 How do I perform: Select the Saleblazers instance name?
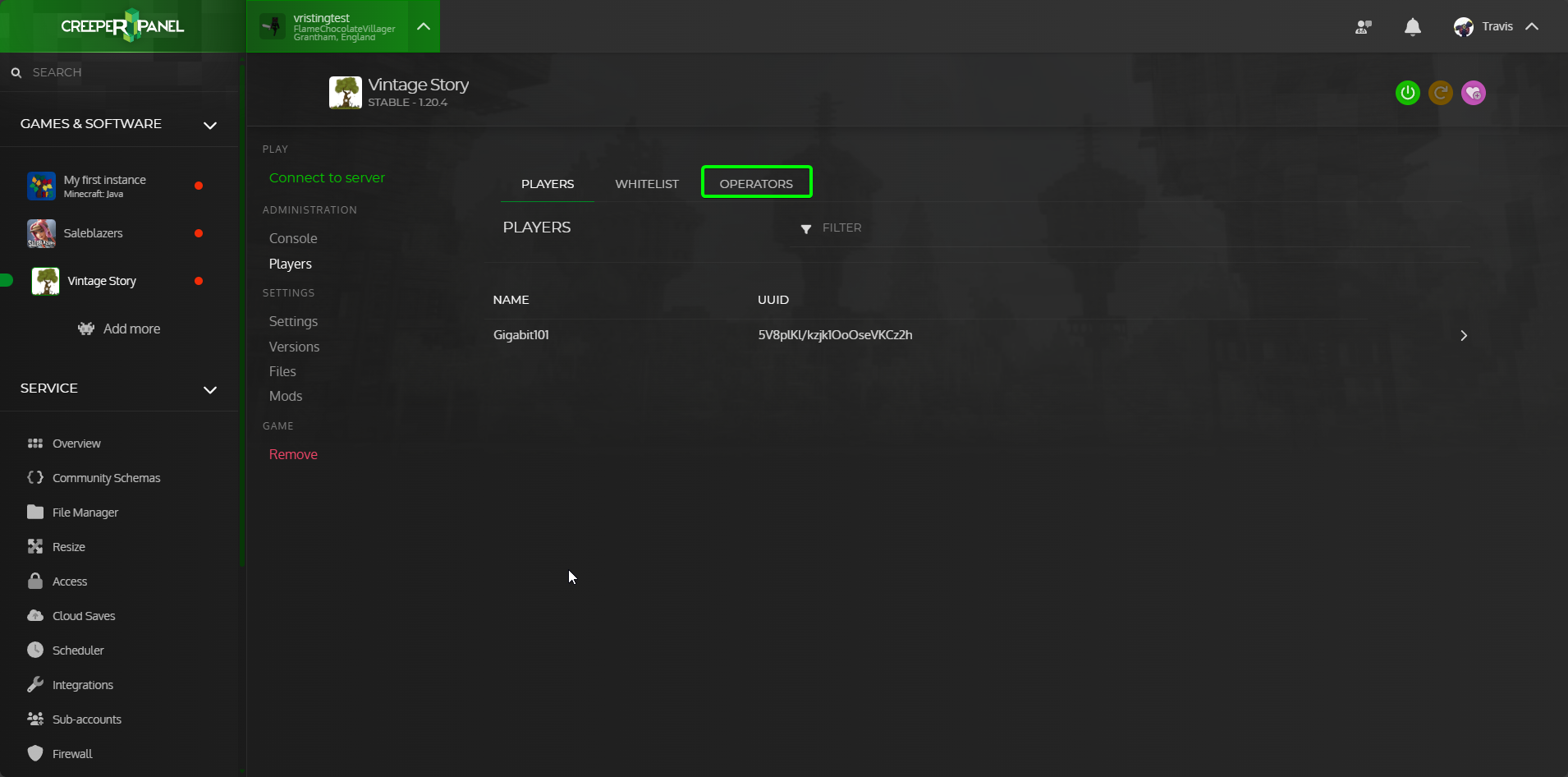click(93, 233)
